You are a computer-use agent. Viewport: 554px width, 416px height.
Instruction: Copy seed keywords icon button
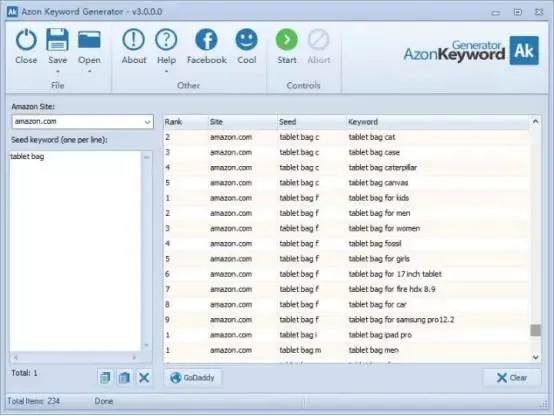pyautogui.click(x=105, y=377)
